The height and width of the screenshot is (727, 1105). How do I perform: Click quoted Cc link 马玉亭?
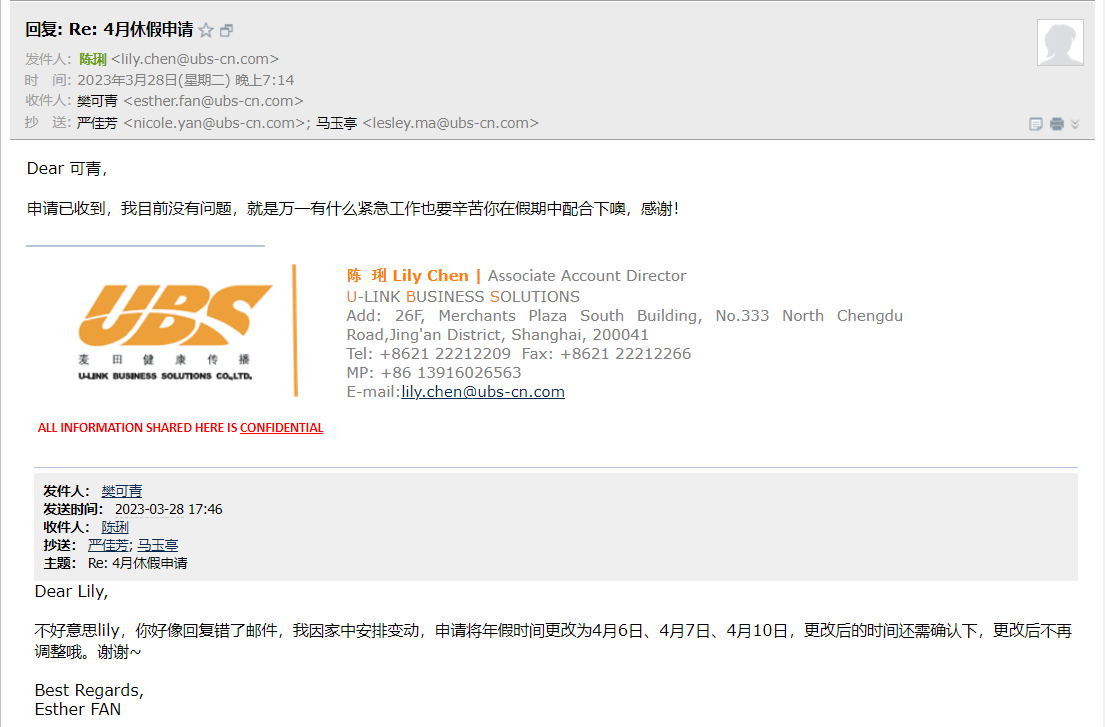158,545
